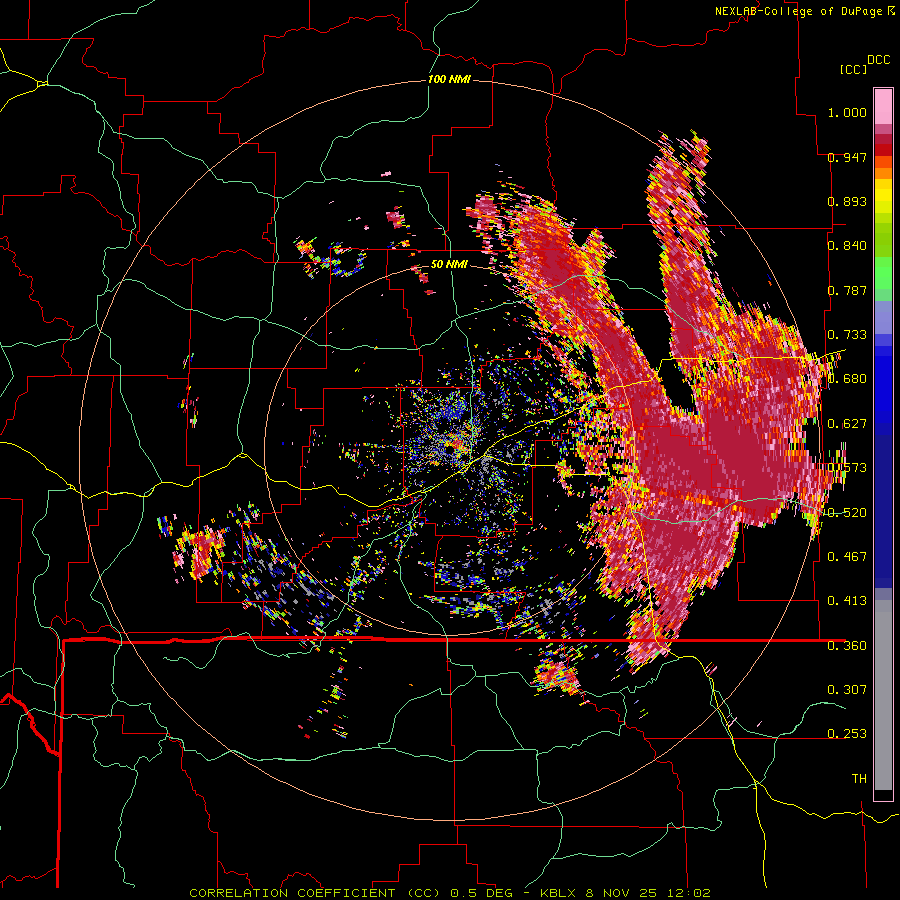900x900 pixels.
Task: Click the gray lower segment of the color bar
Action: coord(883,695)
